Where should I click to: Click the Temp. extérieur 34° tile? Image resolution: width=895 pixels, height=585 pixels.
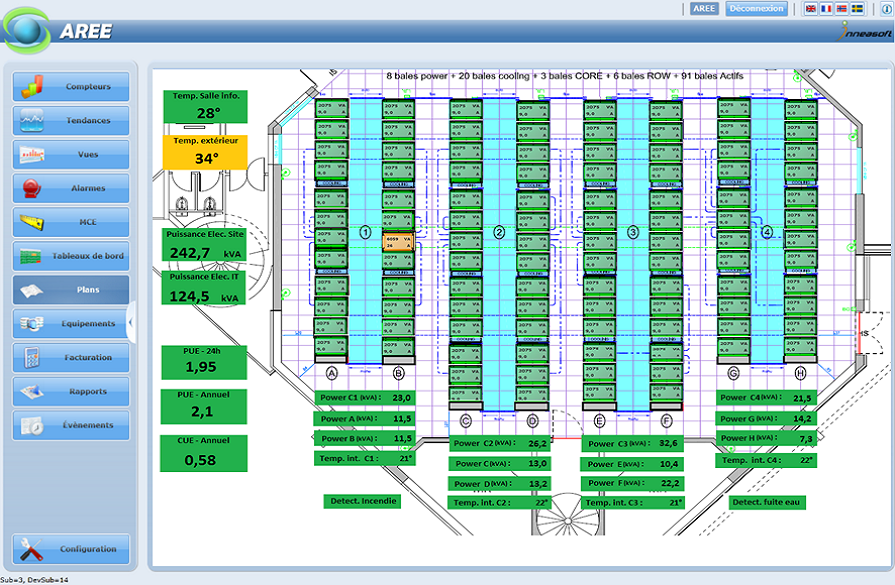coord(205,152)
